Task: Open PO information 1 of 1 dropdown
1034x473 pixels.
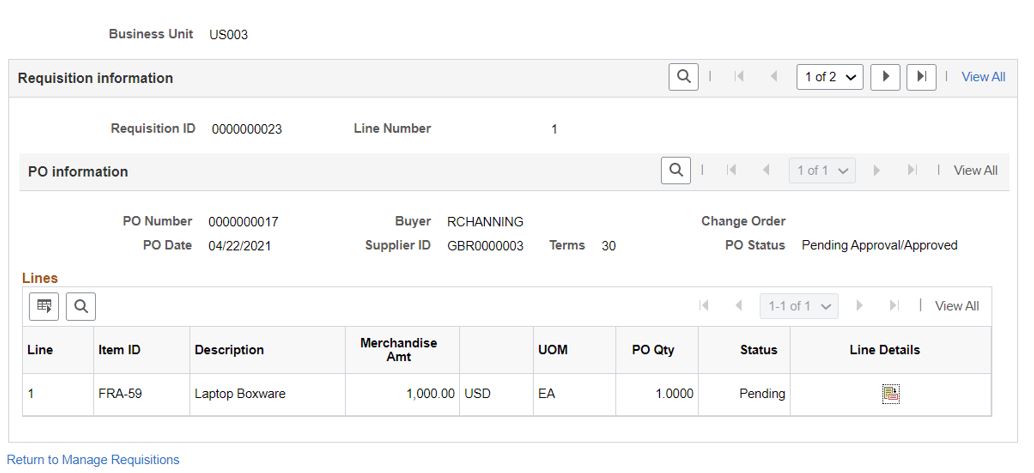Action: (x=821, y=171)
